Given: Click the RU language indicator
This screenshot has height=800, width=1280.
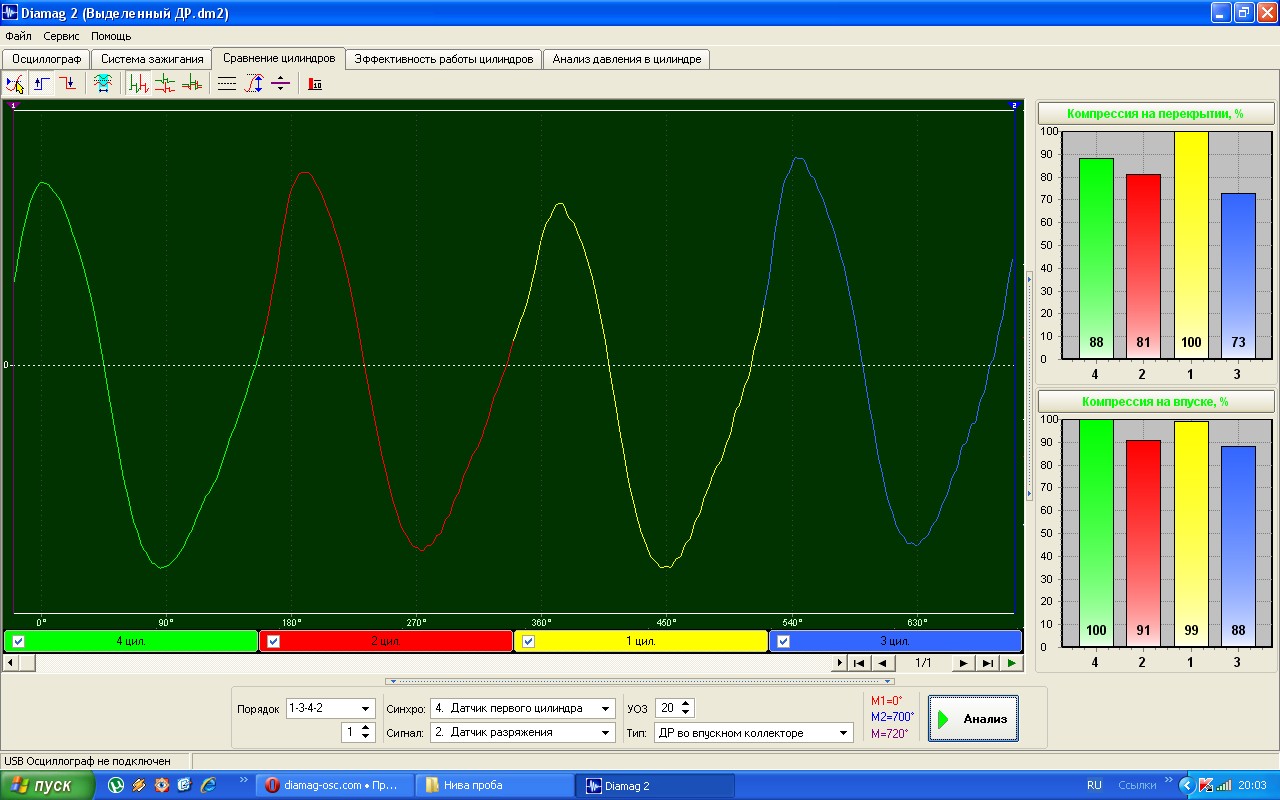Looking at the screenshot, I should pos(1094,786).
